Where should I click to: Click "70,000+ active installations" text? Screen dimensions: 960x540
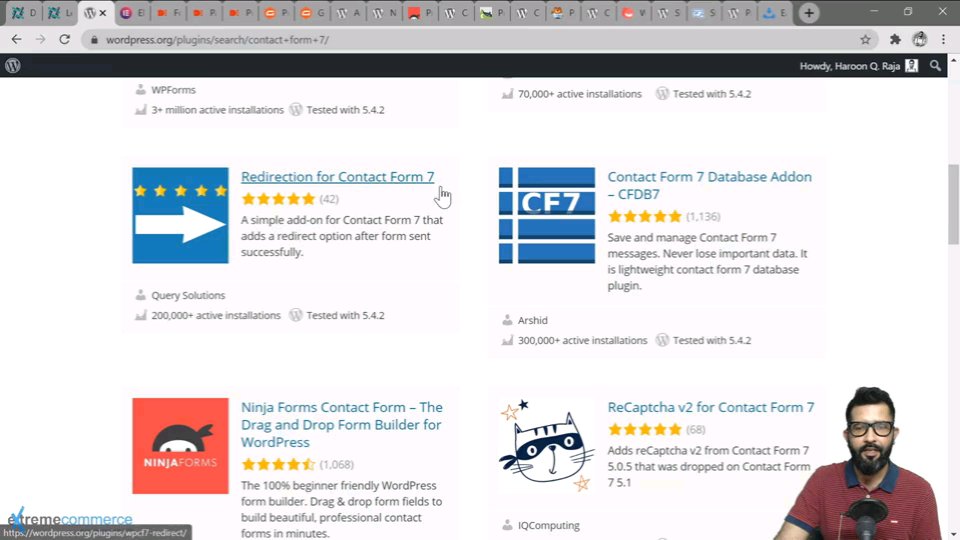(x=580, y=94)
